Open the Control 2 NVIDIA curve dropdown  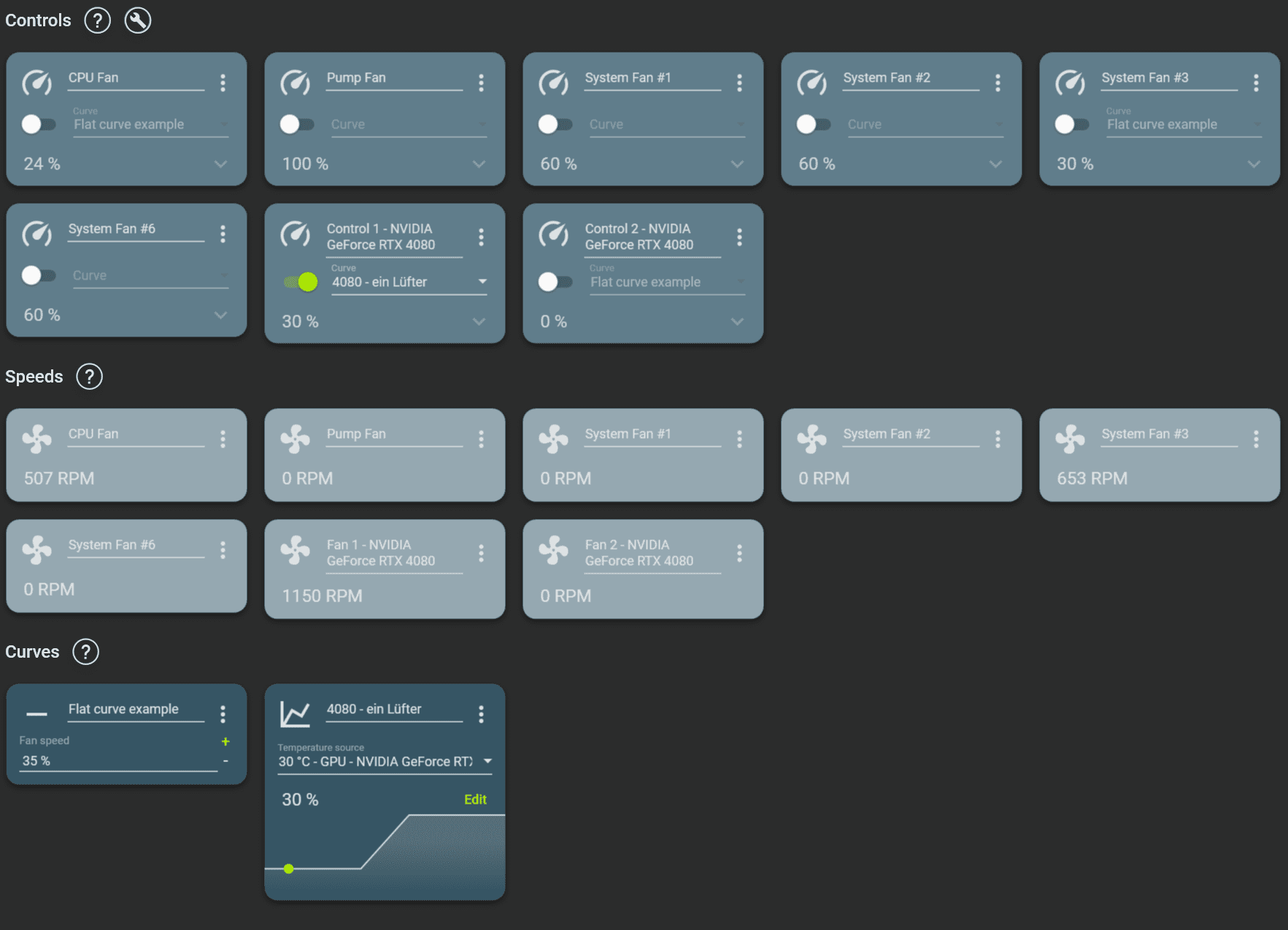[x=667, y=282]
